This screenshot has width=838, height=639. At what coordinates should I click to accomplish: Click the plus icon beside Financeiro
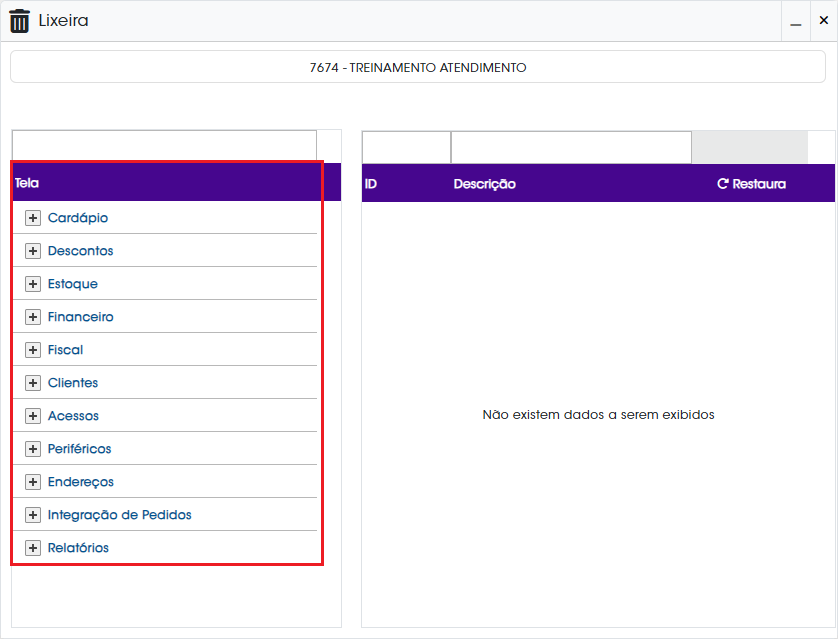tap(33, 317)
